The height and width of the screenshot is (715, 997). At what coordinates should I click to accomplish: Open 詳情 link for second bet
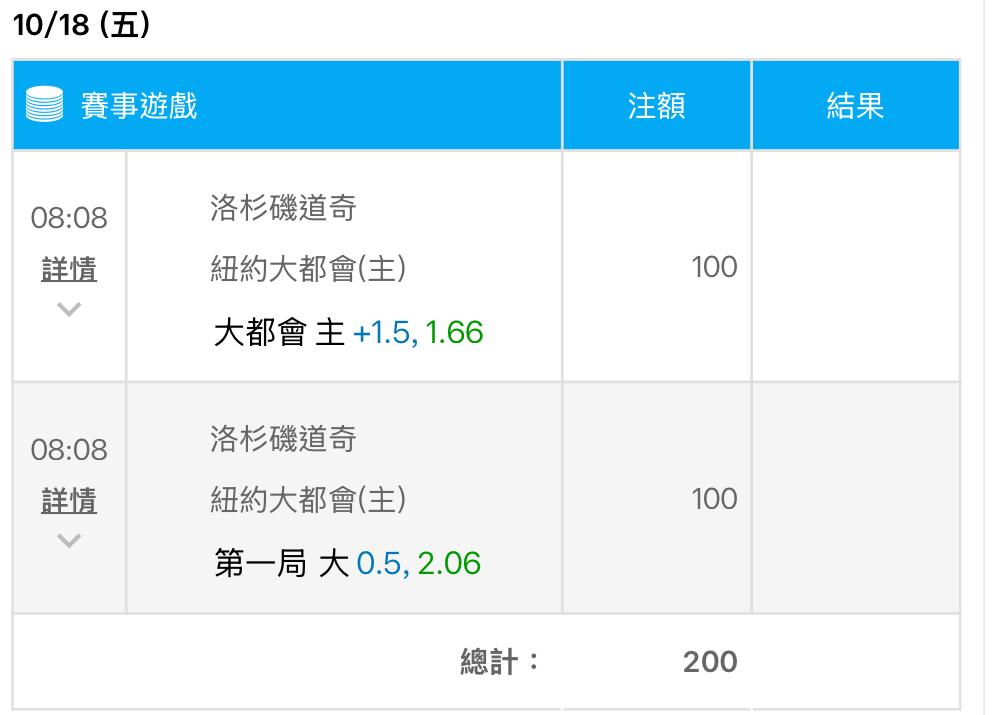[x=69, y=500]
